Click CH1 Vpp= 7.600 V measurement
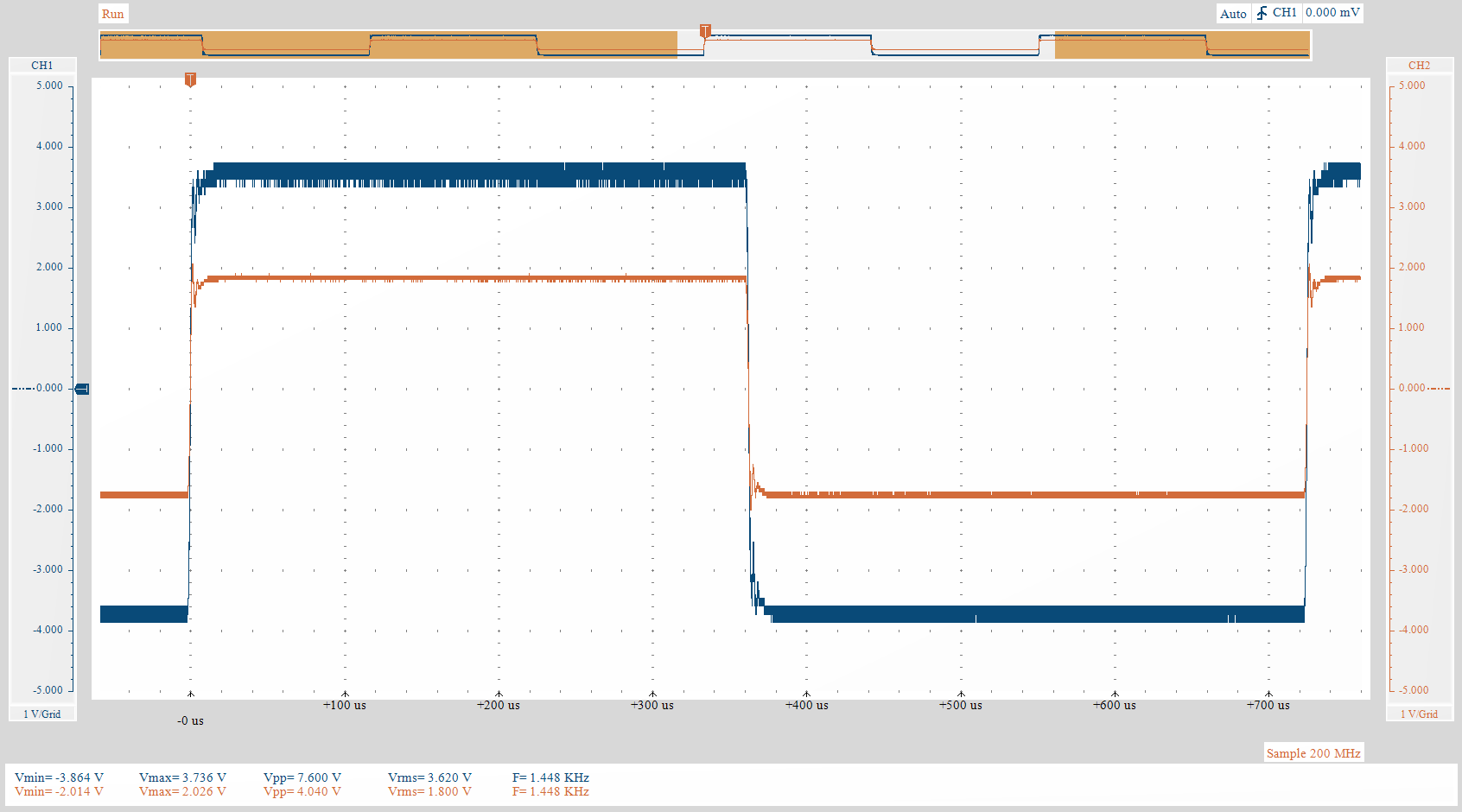Viewport: 1462px width, 812px height. tap(302, 777)
